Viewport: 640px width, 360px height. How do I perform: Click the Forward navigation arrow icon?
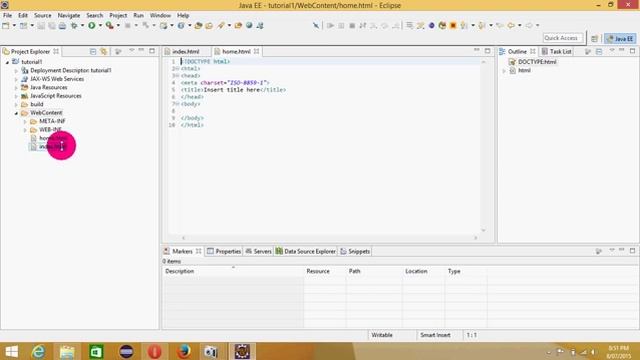(529, 26)
